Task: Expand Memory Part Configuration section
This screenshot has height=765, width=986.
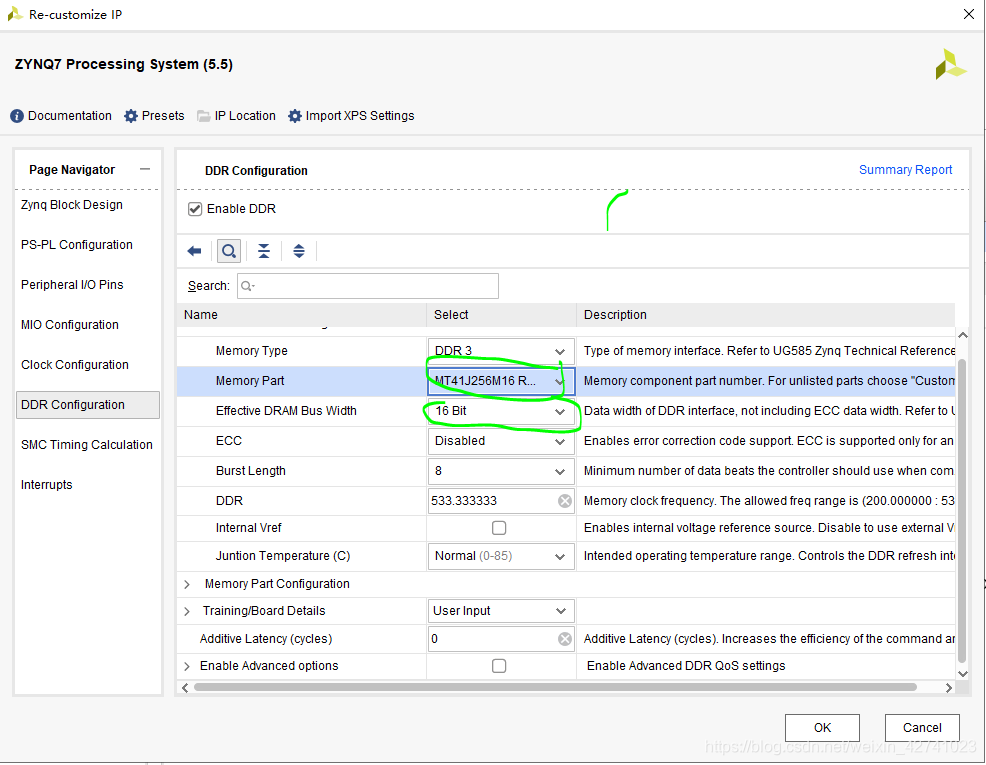Action: tap(187, 584)
